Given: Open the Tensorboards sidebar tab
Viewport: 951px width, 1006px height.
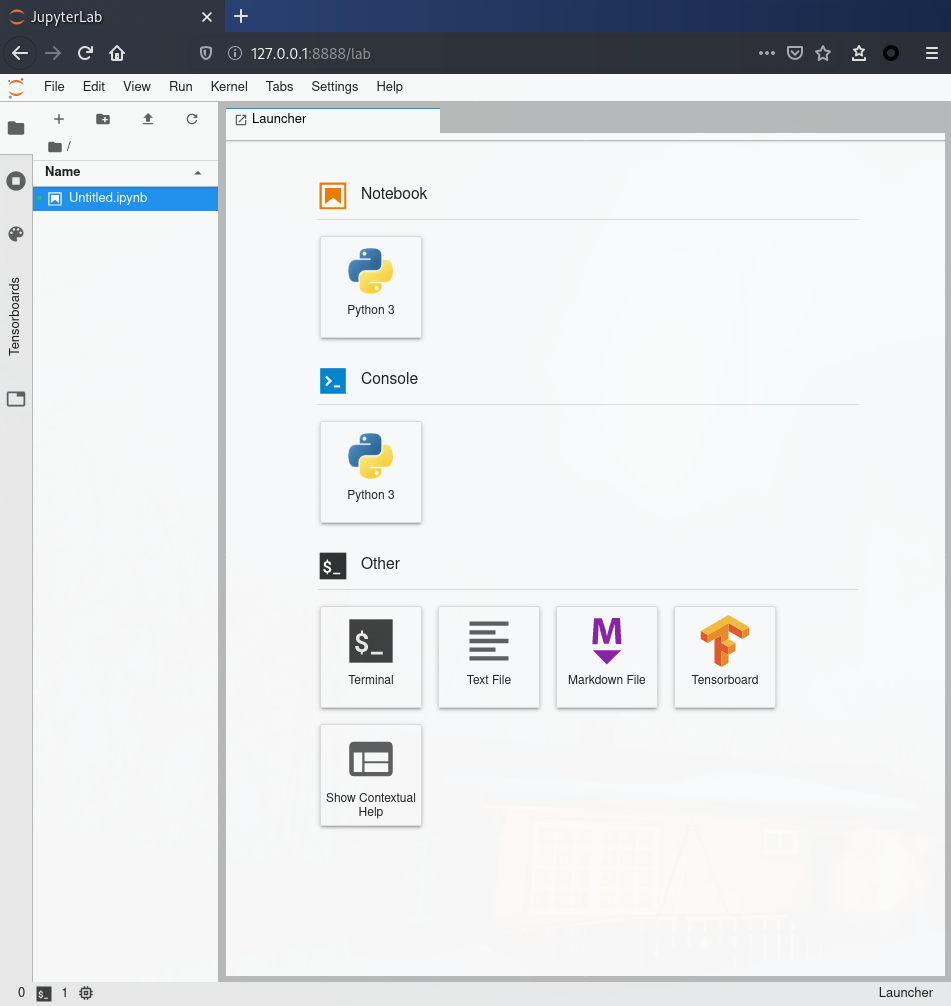Looking at the screenshot, I should point(14,316).
